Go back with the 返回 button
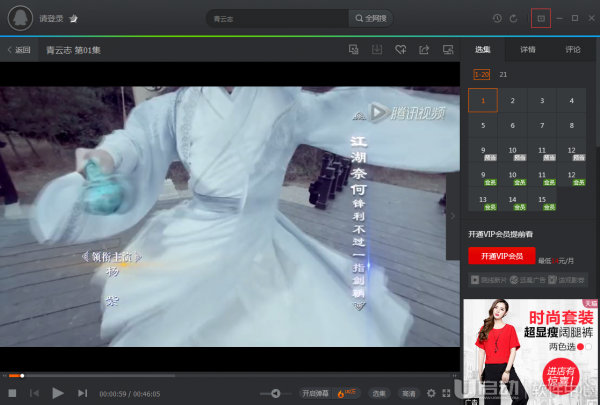Viewport: 600px width, 405px height. (x=19, y=50)
